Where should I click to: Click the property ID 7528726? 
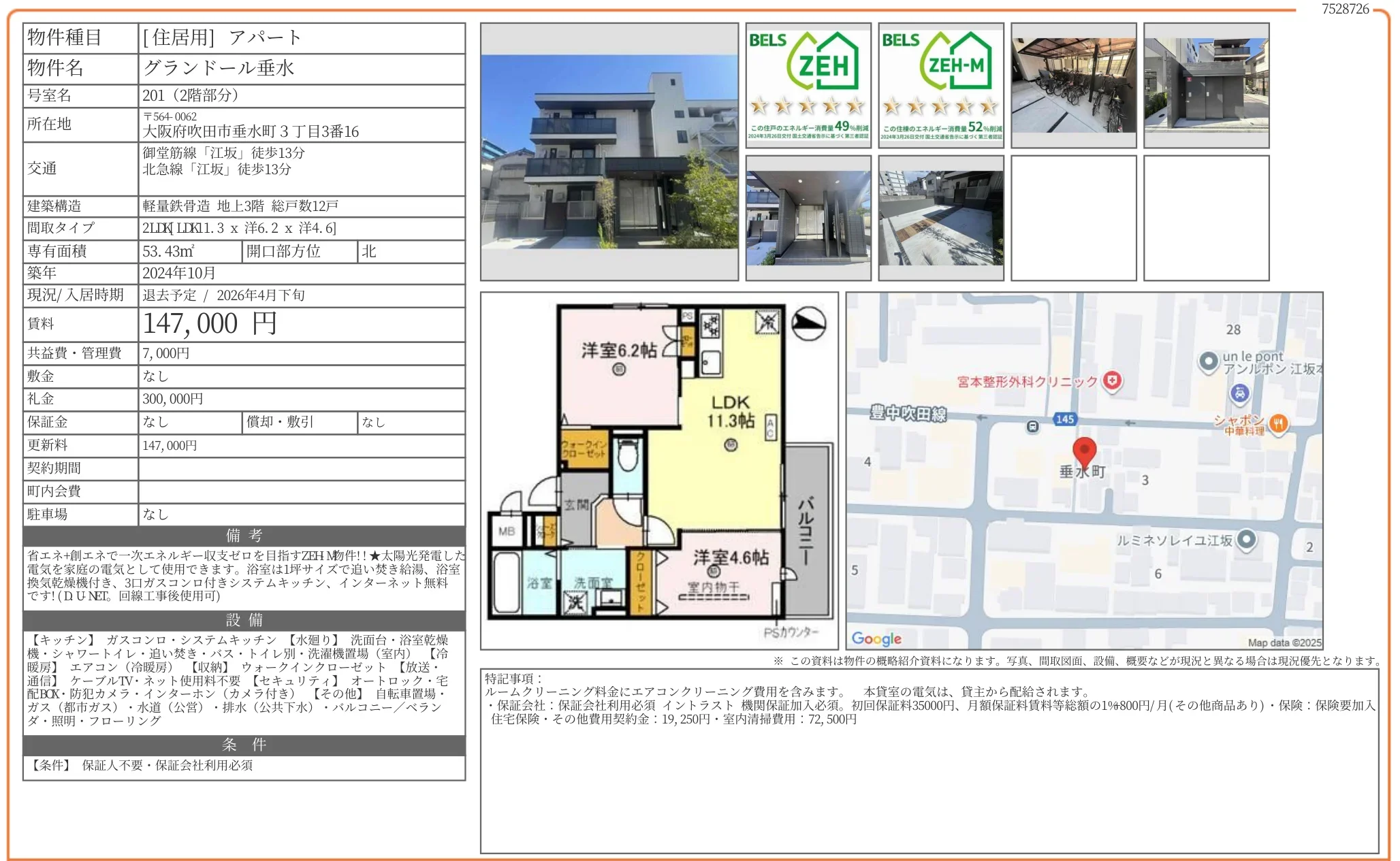tap(1345, 9)
